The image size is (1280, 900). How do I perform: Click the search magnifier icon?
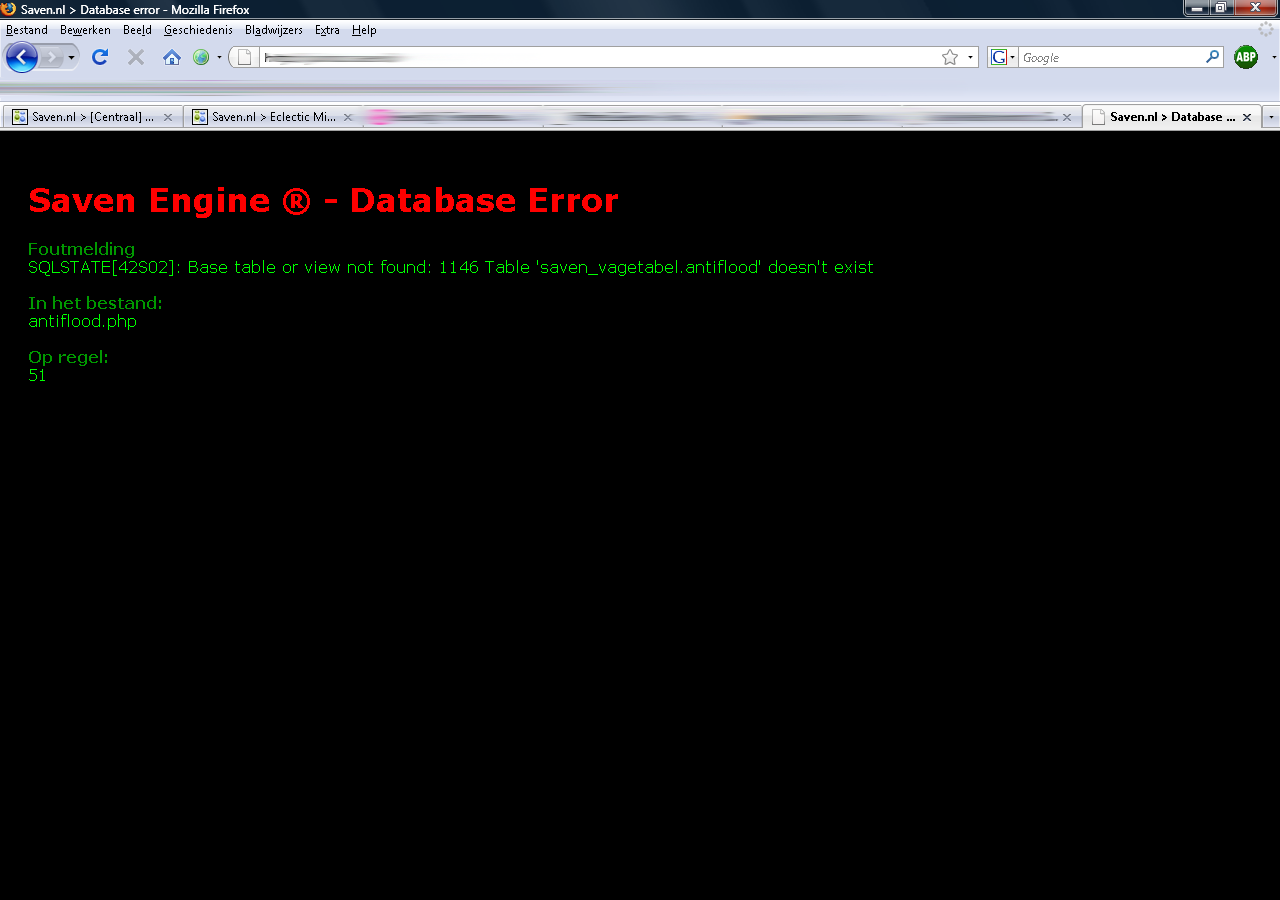pos(1212,57)
